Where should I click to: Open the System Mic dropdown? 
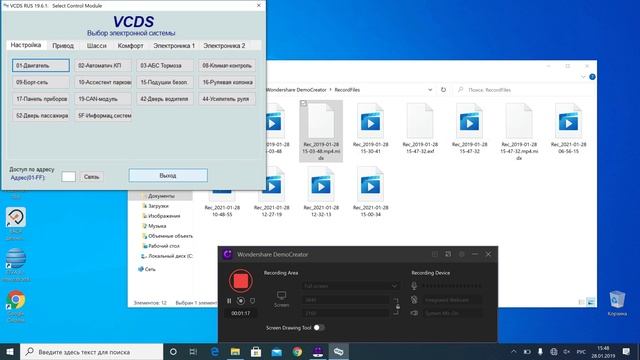[452, 313]
